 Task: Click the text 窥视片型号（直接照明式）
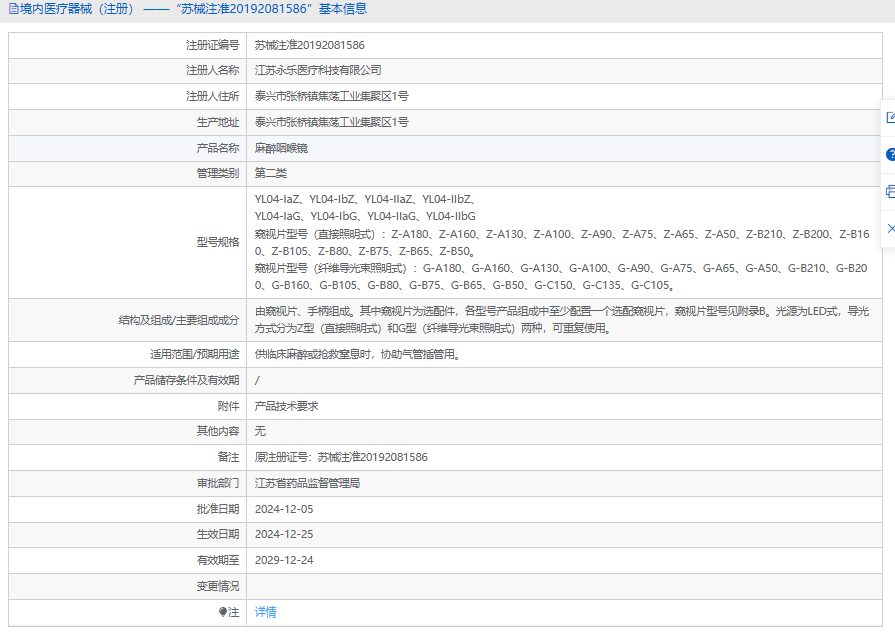315,234
